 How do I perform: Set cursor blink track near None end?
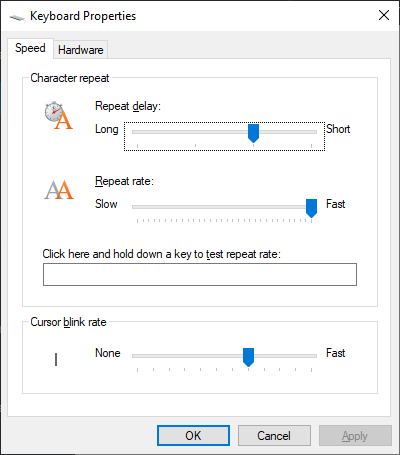click(x=147, y=356)
